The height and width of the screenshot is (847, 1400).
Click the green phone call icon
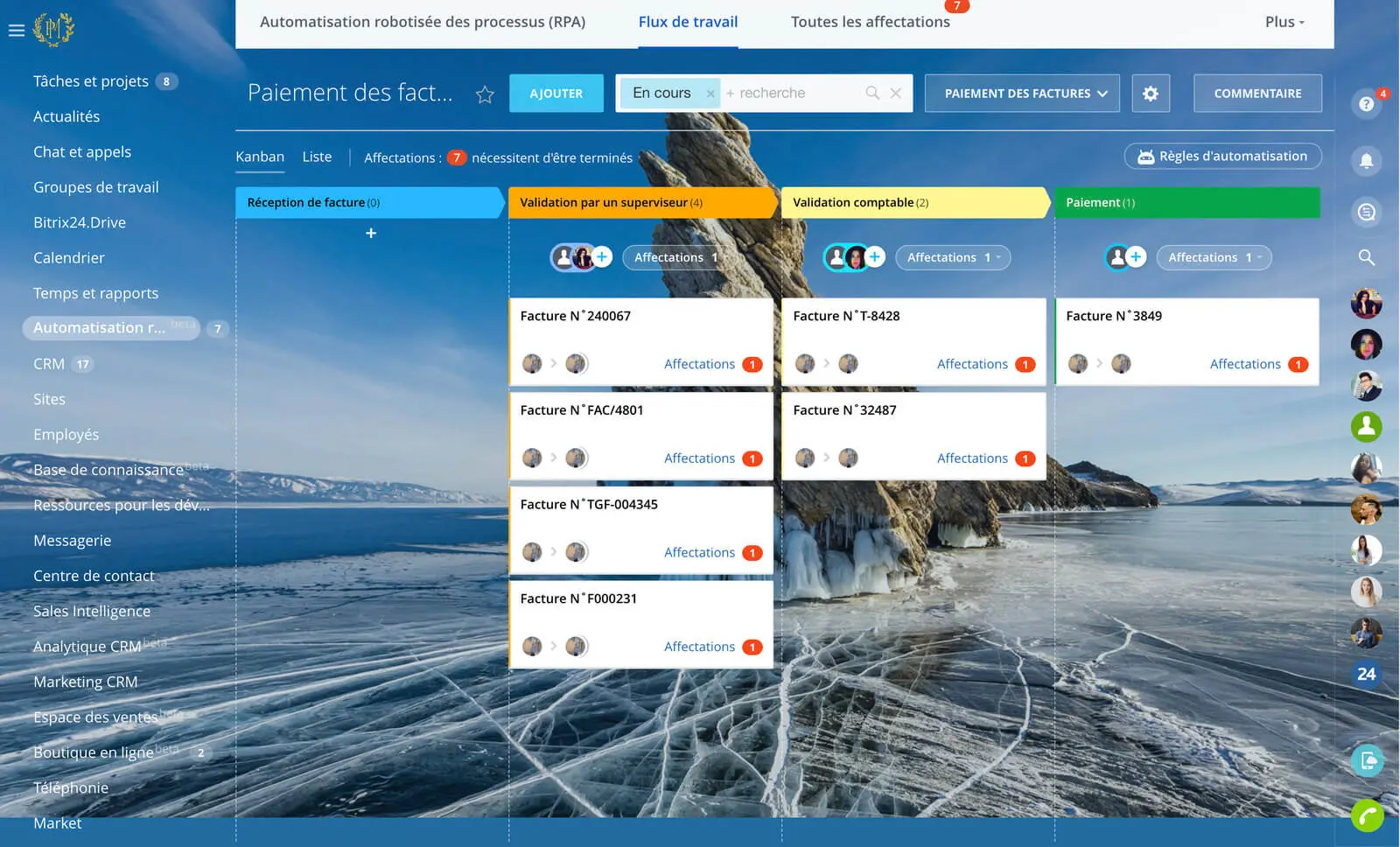(1366, 816)
